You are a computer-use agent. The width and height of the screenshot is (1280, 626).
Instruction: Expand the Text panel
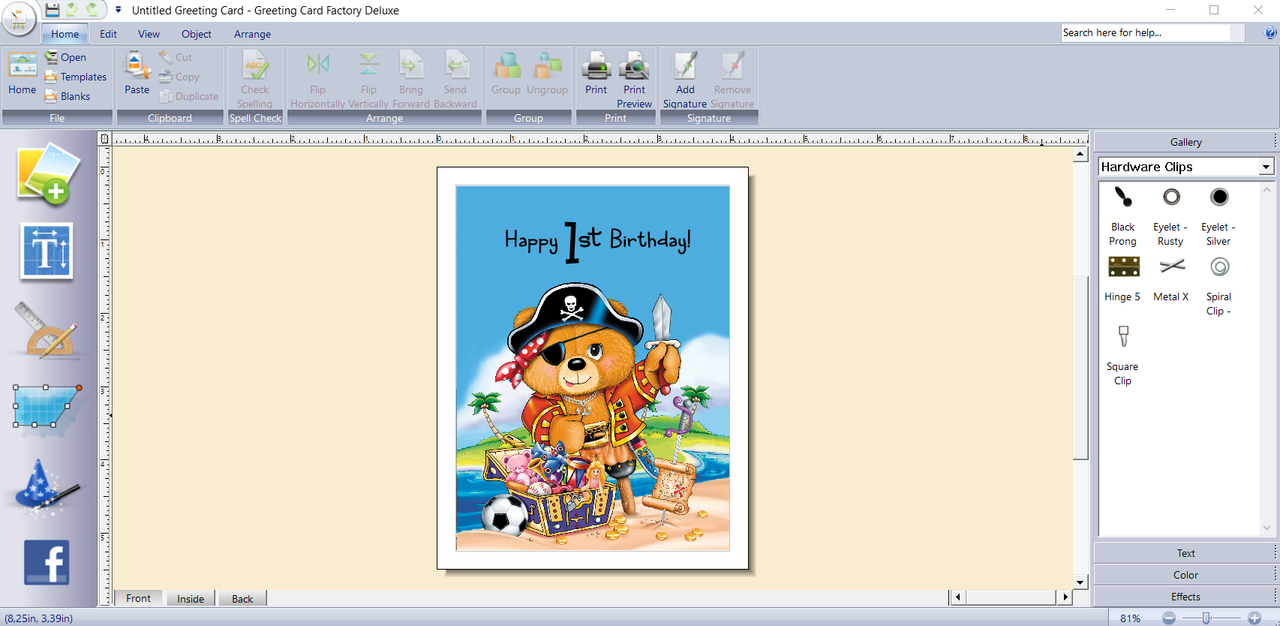click(x=1186, y=553)
